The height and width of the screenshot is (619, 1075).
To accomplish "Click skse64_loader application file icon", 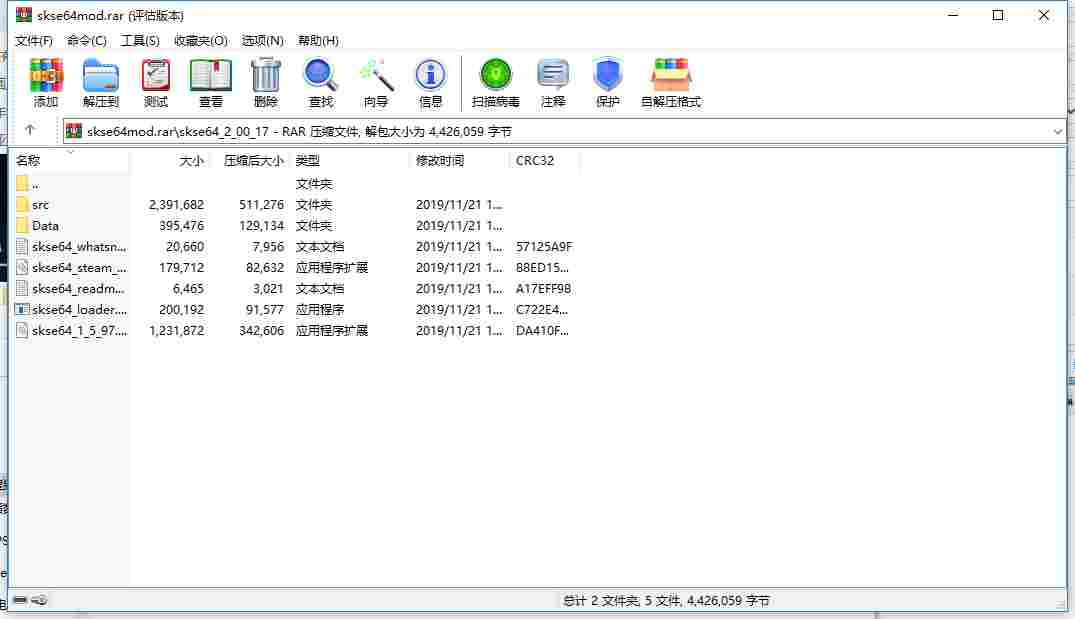I will 22,309.
